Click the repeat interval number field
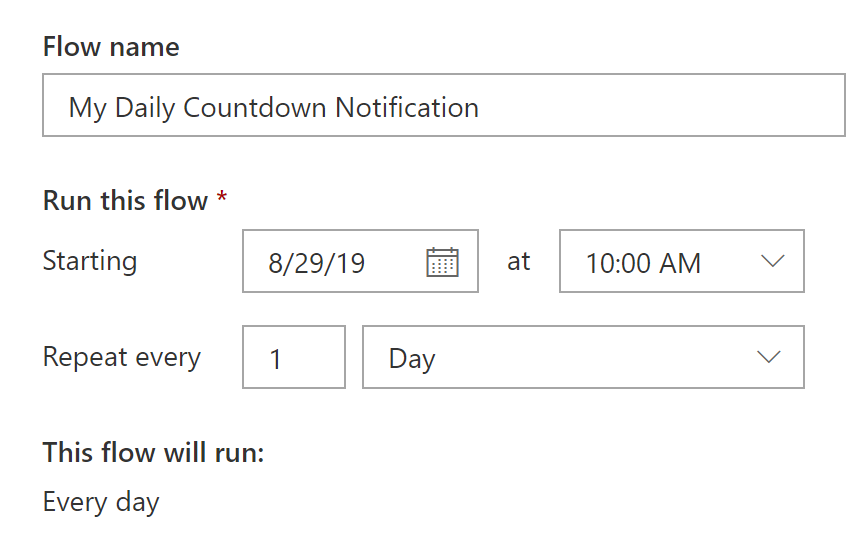 pyautogui.click(x=294, y=357)
